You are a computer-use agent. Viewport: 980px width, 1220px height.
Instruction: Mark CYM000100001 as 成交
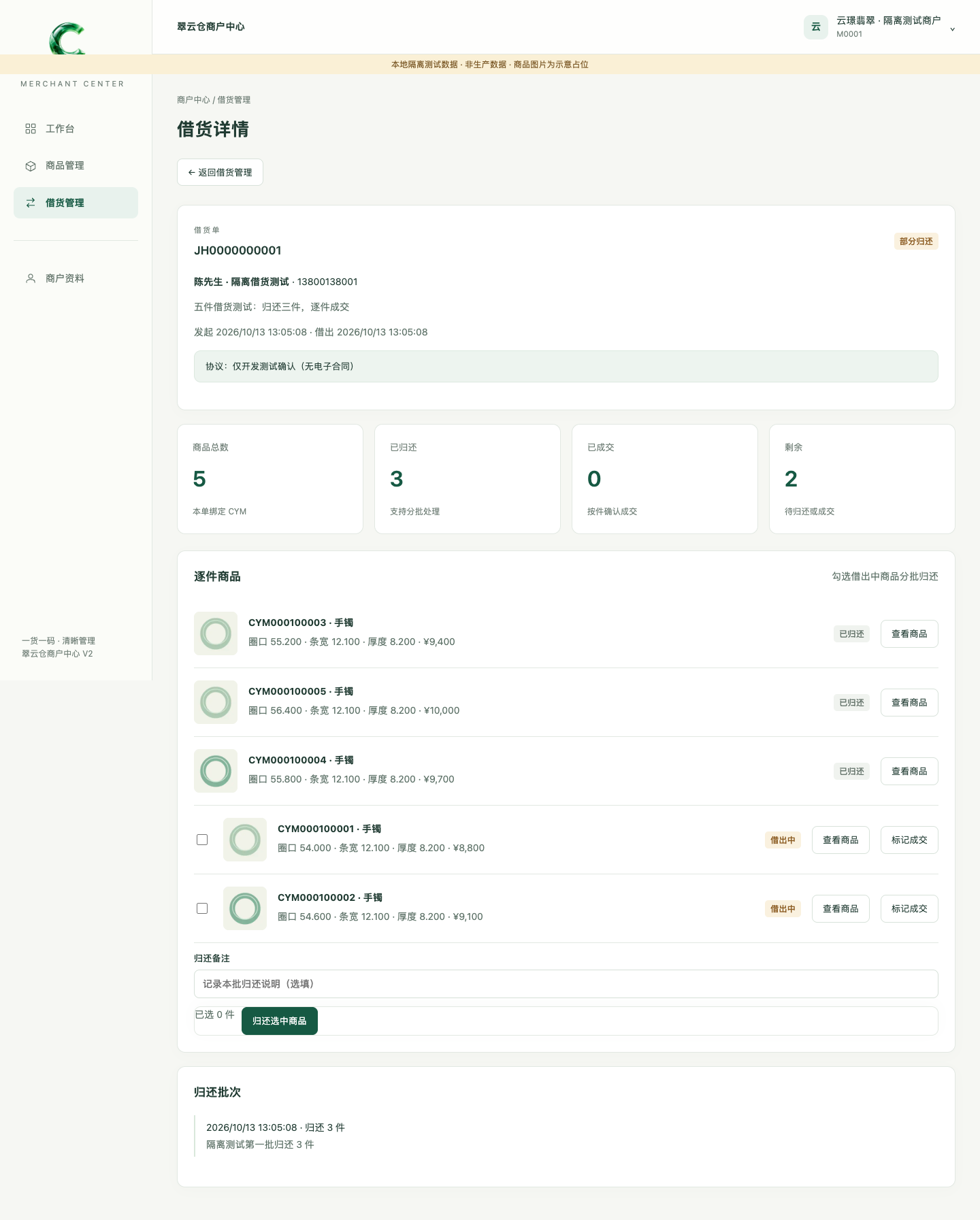click(x=909, y=840)
